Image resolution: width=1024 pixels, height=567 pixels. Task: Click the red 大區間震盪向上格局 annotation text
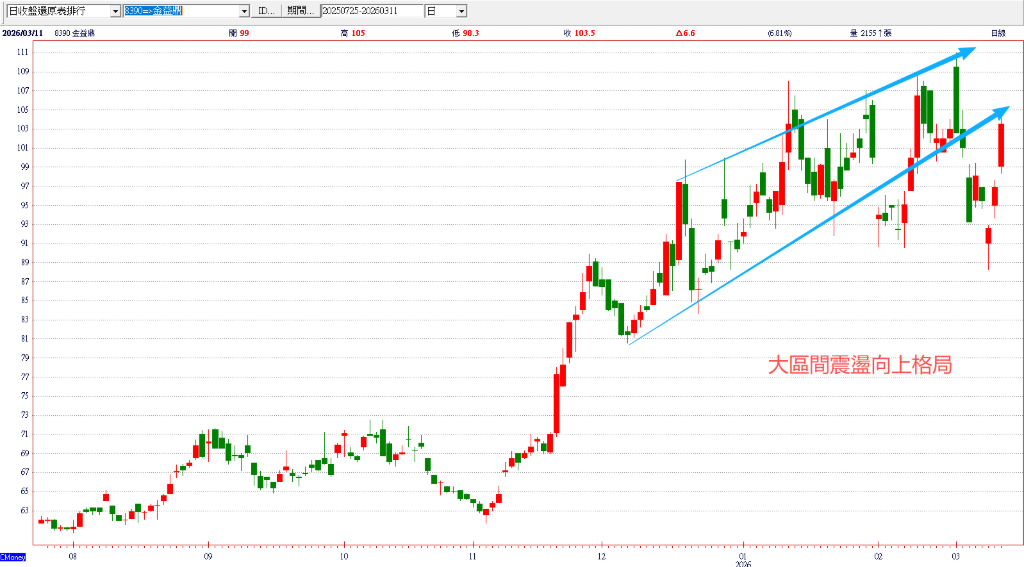click(859, 366)
